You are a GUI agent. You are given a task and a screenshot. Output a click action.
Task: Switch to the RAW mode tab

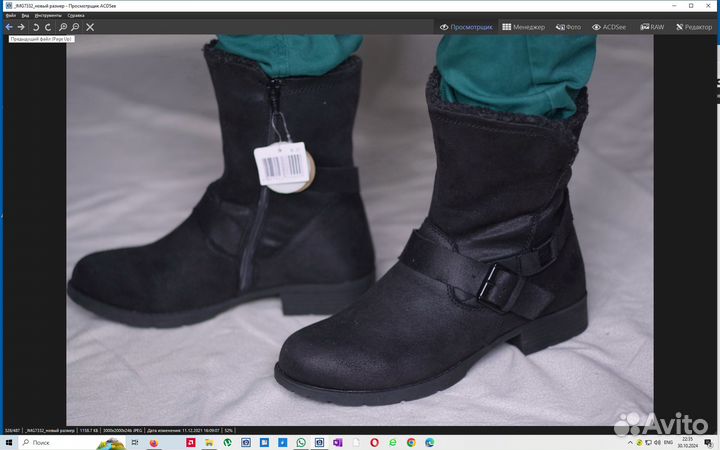[652, 27]
